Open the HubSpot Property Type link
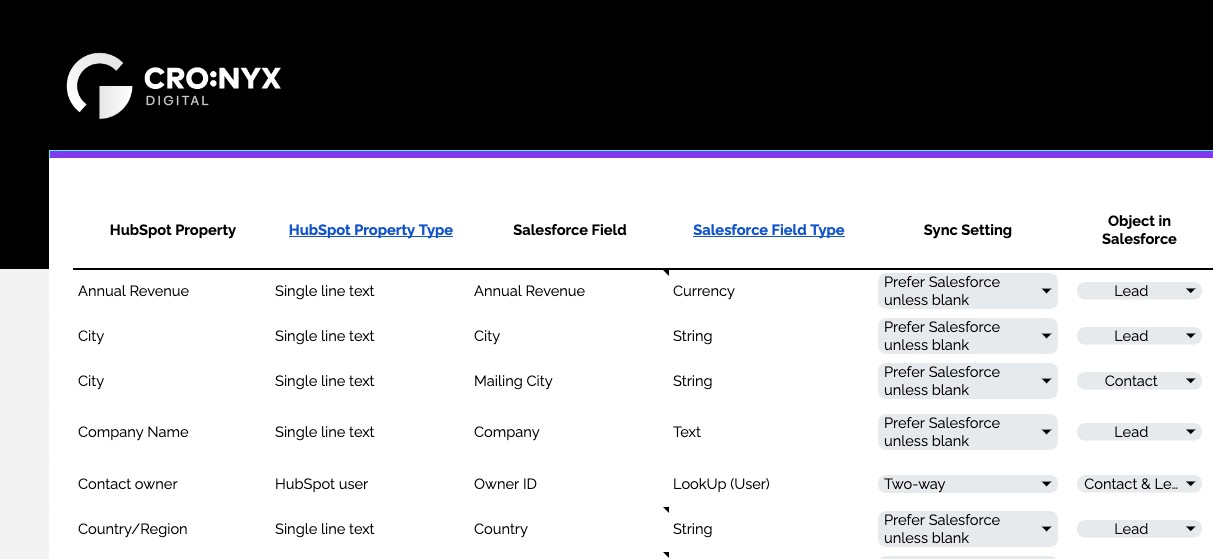The width and height of the screenshot is (1213, 559). pyautogui.click(x=370, y=230)
